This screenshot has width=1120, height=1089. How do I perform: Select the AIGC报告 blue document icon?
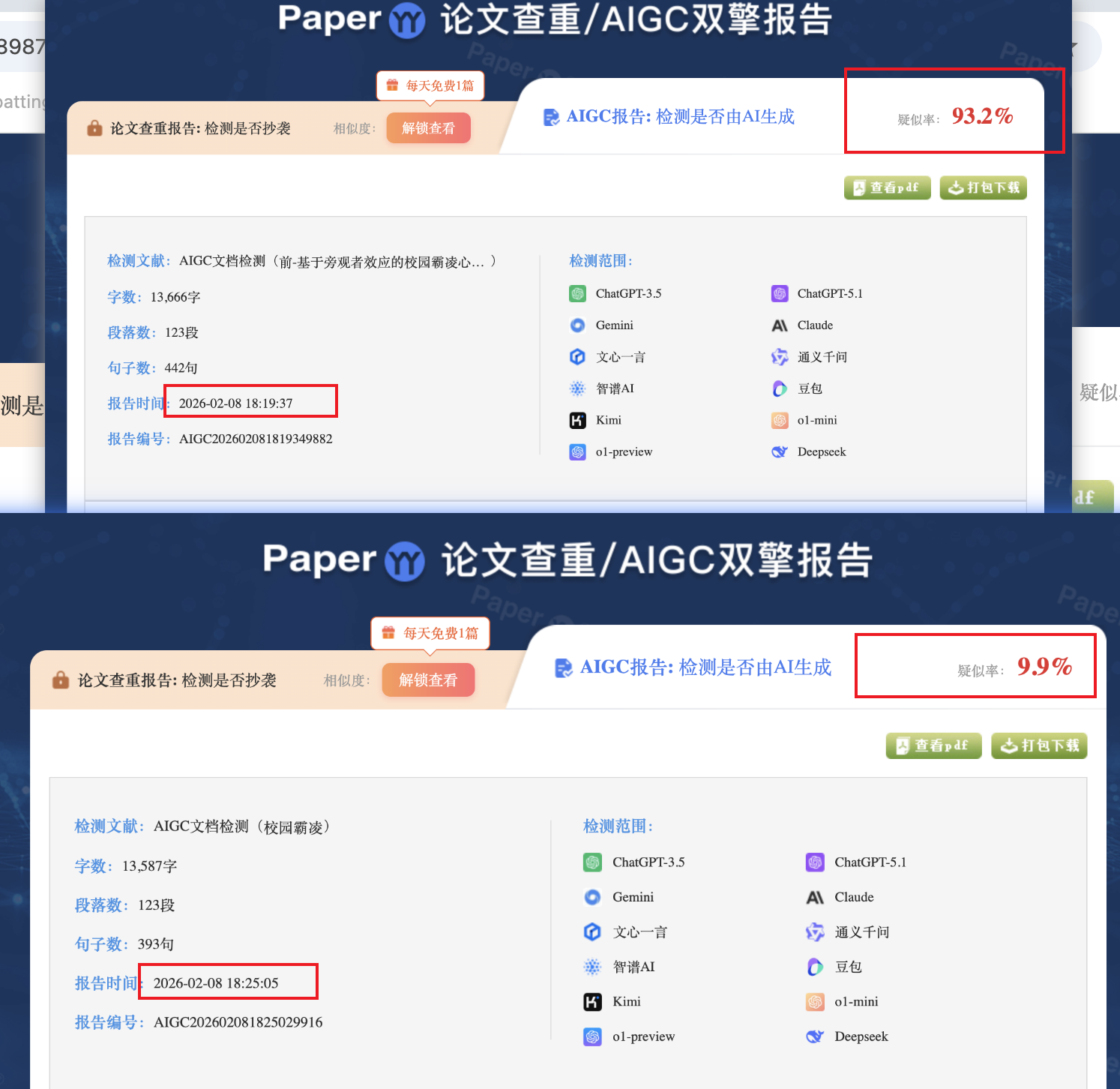pos(553,116)
